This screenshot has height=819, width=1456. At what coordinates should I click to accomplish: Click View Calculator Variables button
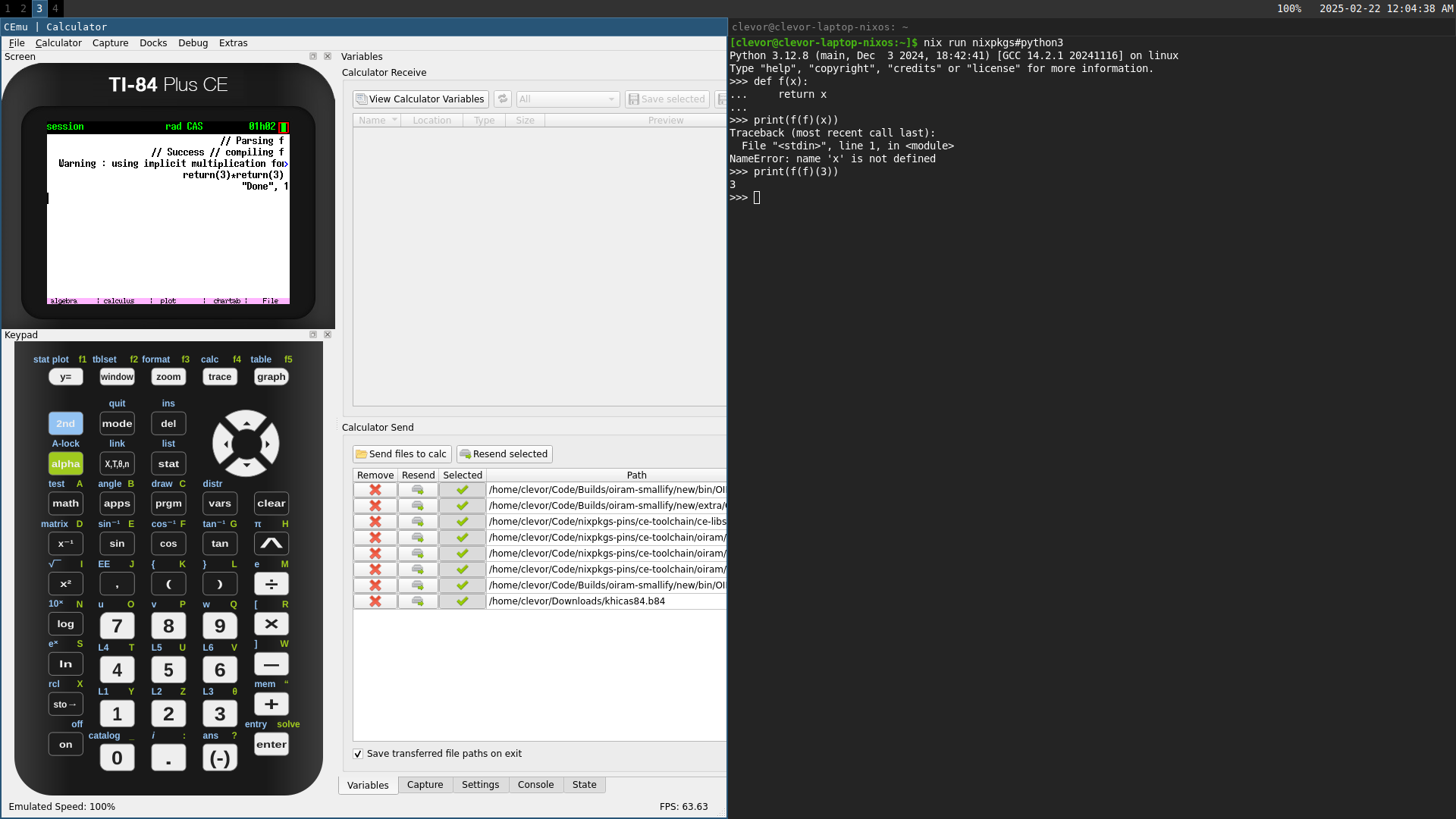pos(421,99)
